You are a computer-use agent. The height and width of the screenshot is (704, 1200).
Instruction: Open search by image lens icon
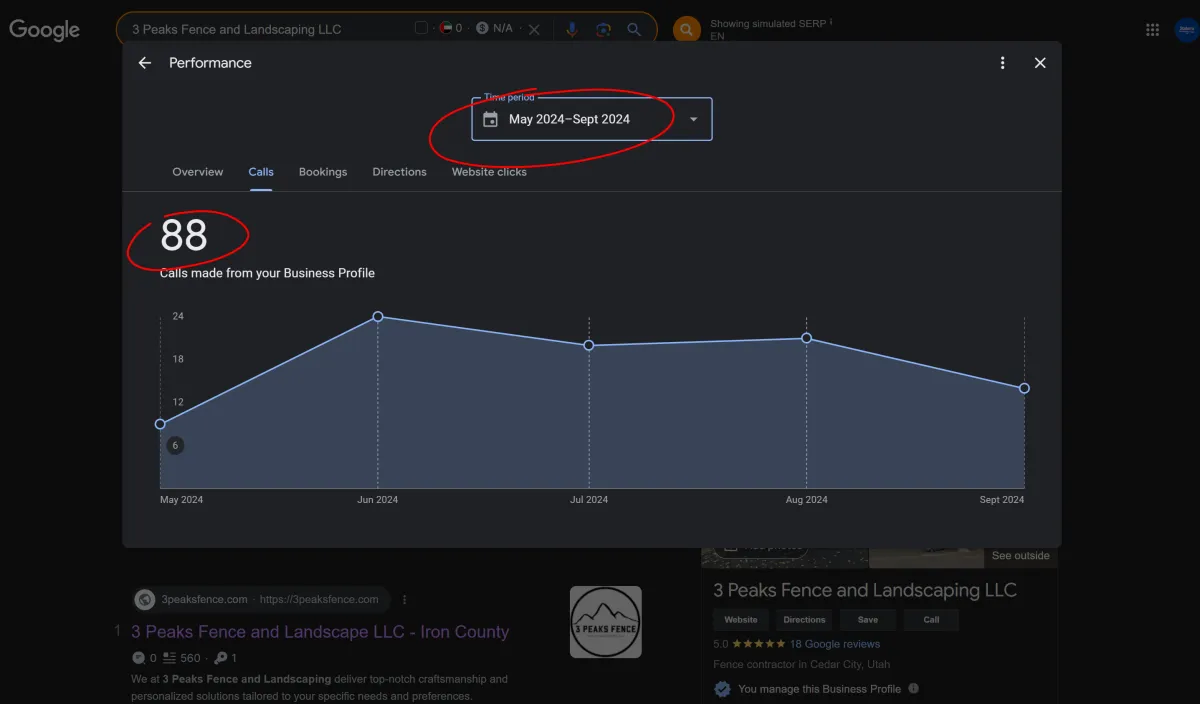[603, 30]
